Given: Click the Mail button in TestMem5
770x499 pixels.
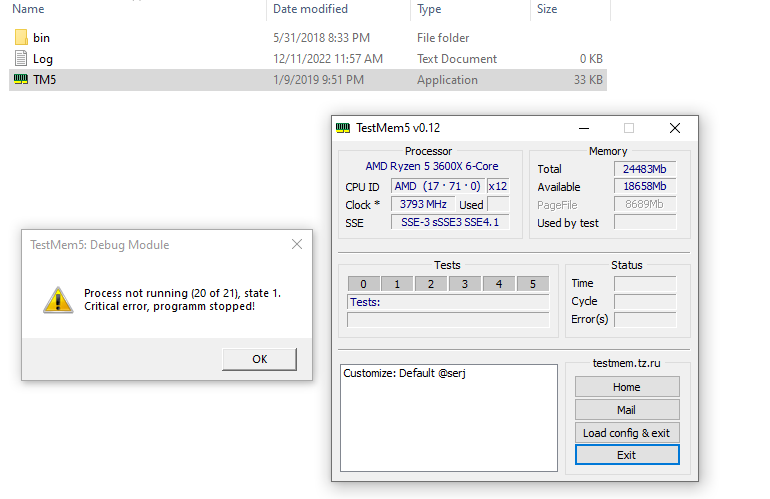Looking at the screenshot, I should (627, 410).
